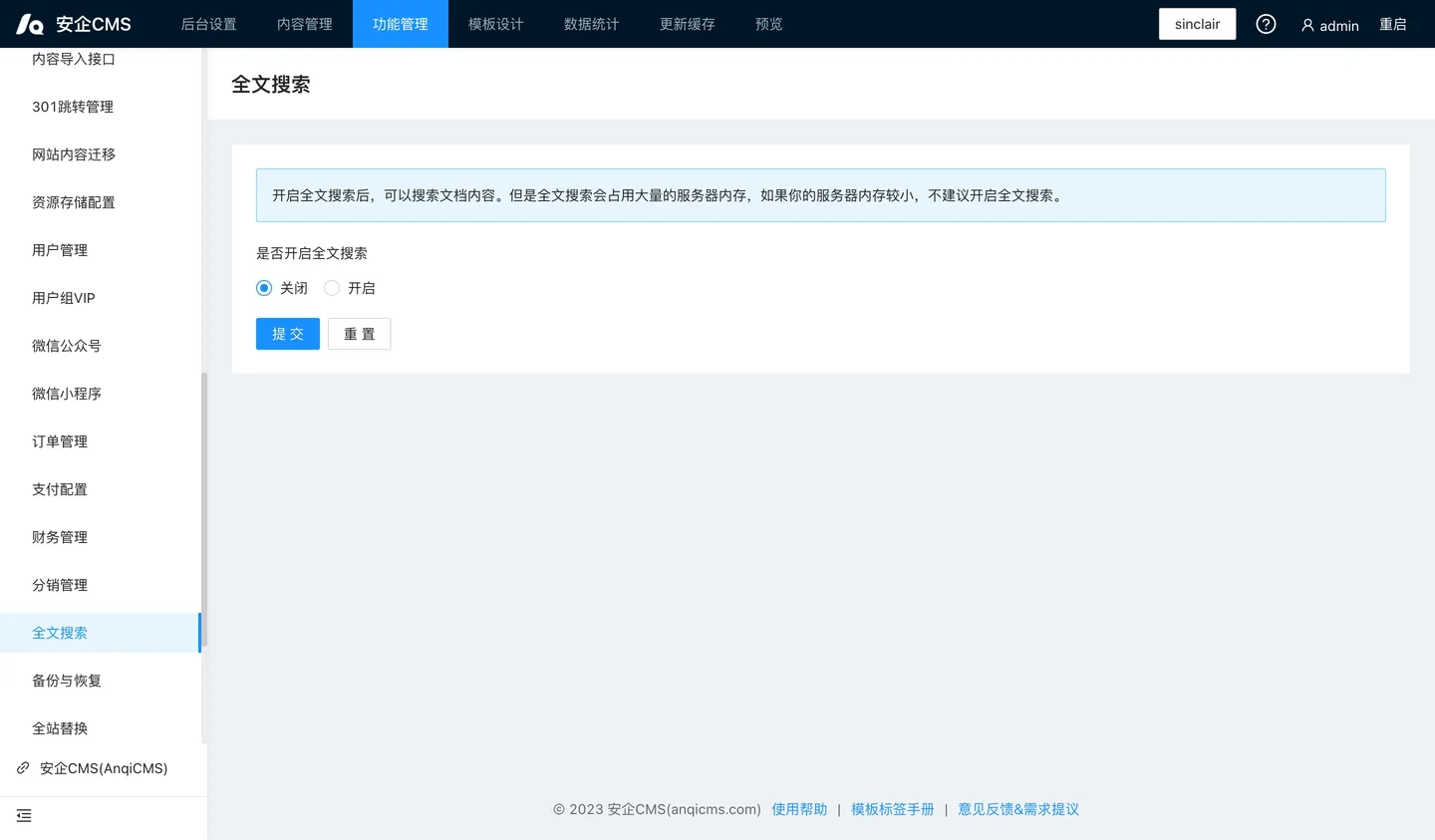Go to 301跳转管理 in the sidebar
Image resolution: width=1435 pixels, height=840 pixels.
tap(100, 107)
